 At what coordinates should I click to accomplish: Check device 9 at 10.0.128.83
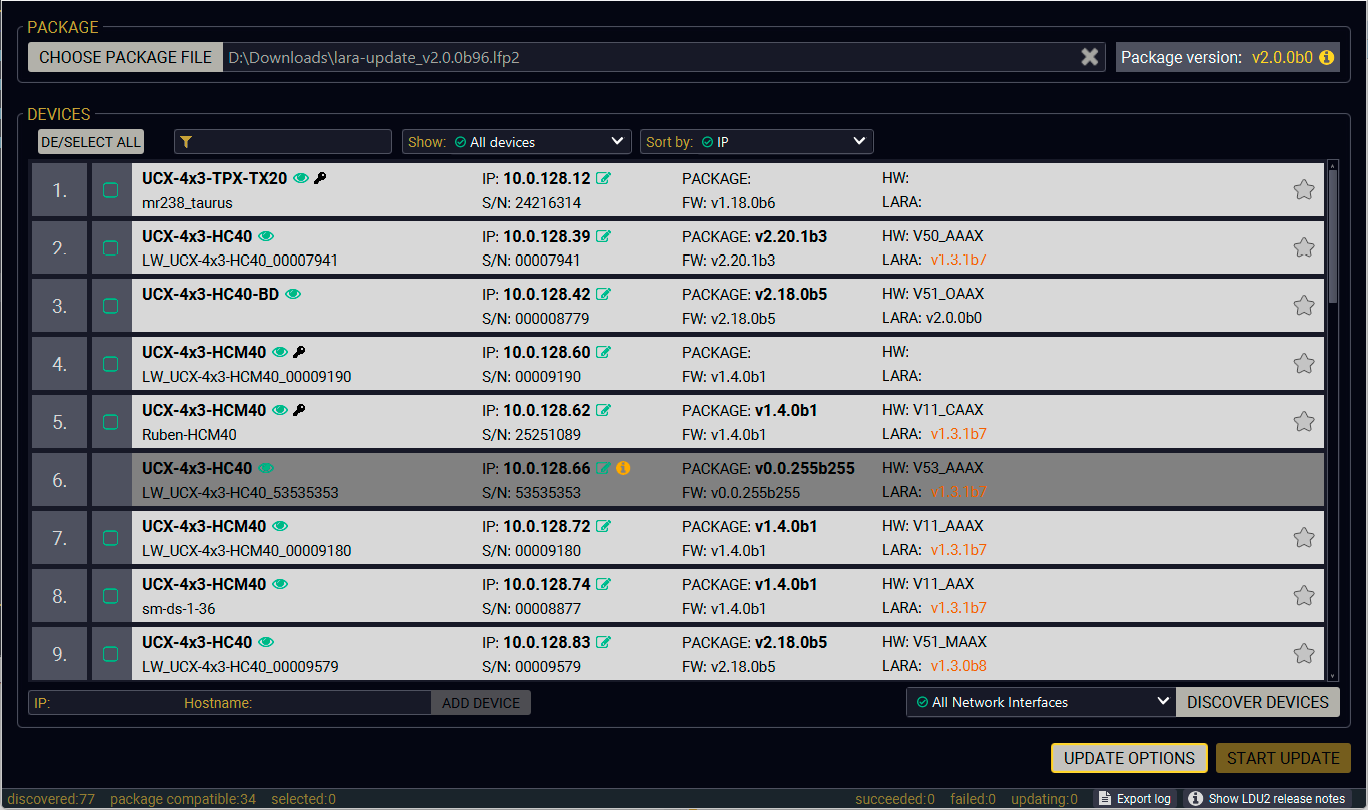coord(111,654)
